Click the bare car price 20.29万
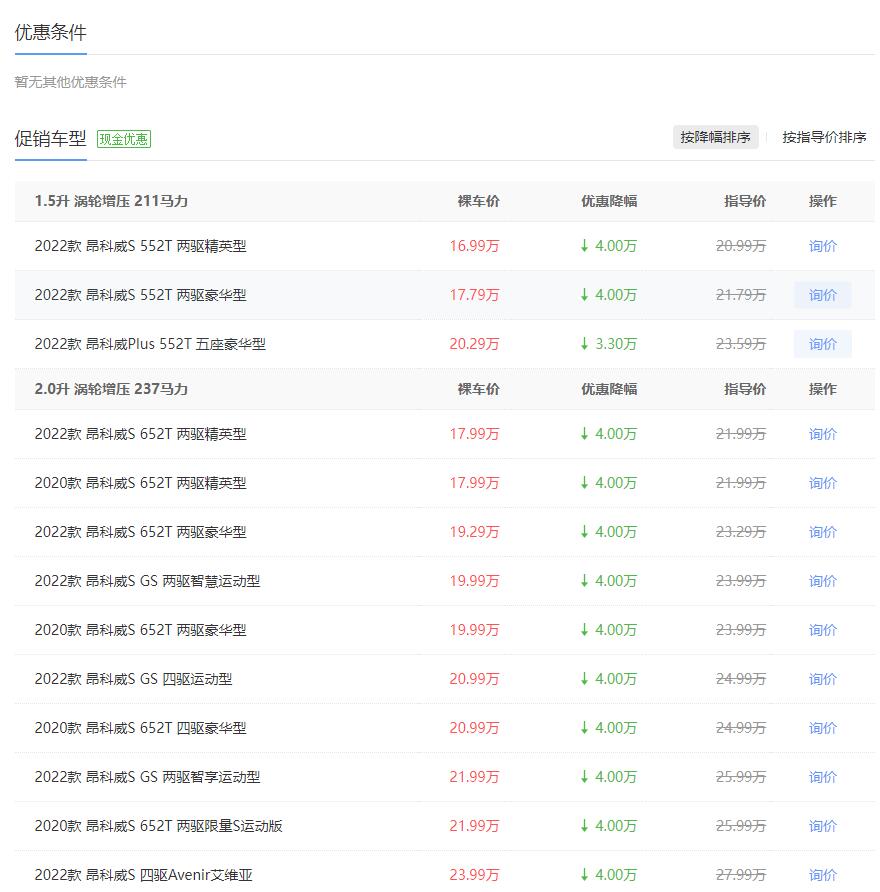Image resolution: width=880 pixels, height=892 pixels. 474,344
